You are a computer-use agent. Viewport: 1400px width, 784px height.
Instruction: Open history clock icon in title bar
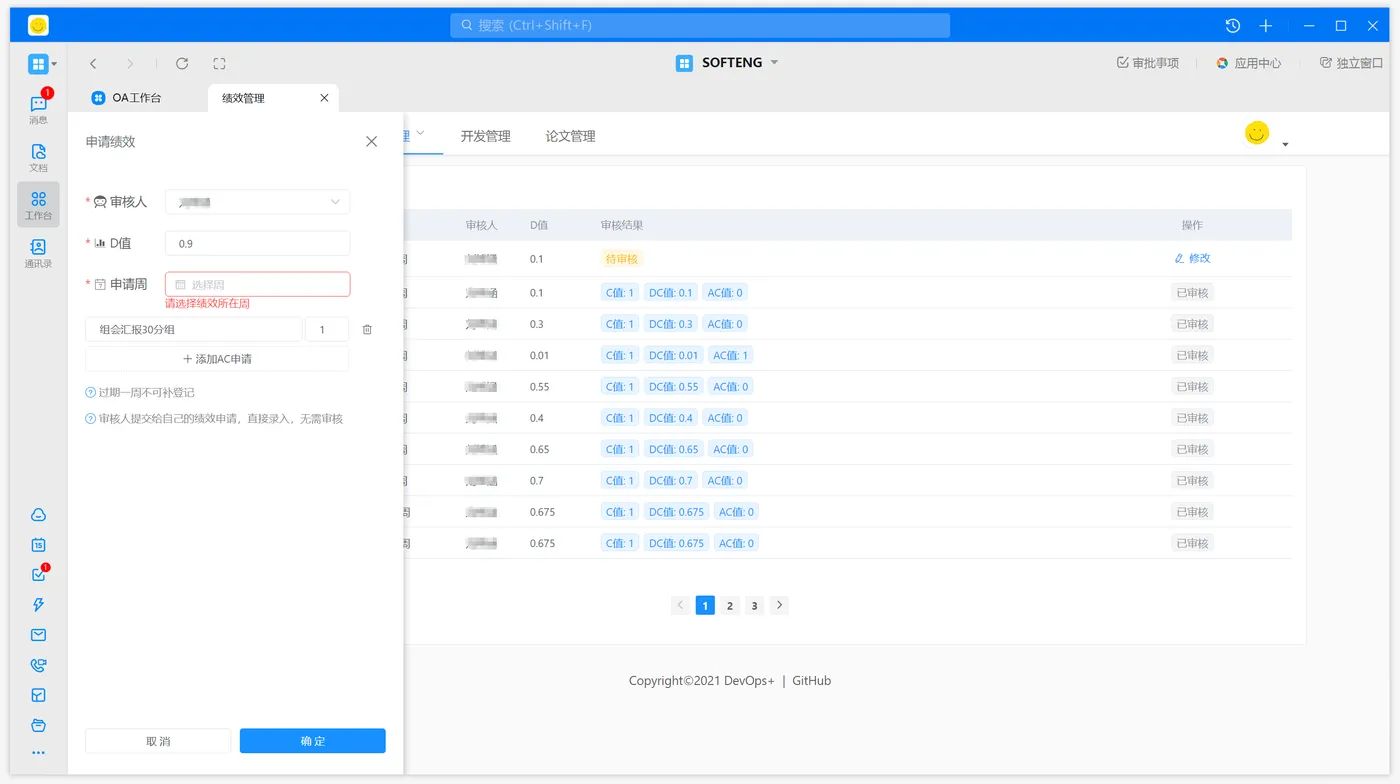[1232, 25]
